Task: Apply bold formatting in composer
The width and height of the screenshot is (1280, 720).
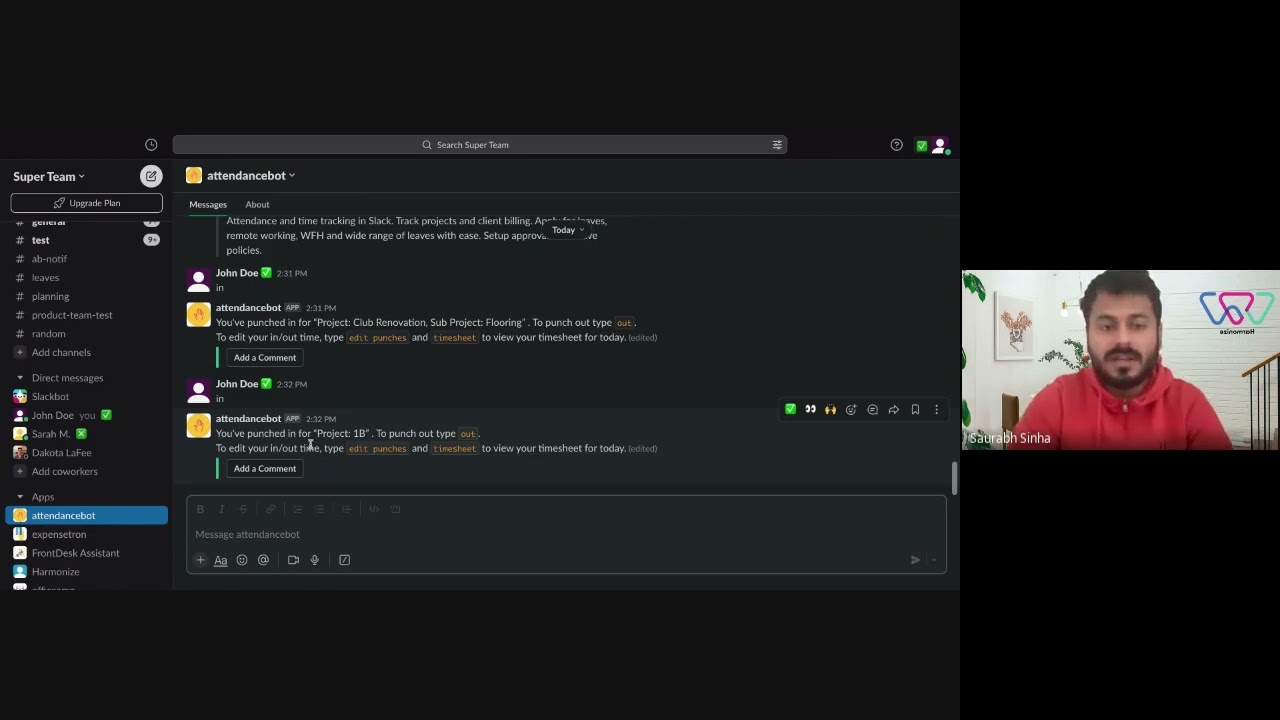Action: [200, 509]
